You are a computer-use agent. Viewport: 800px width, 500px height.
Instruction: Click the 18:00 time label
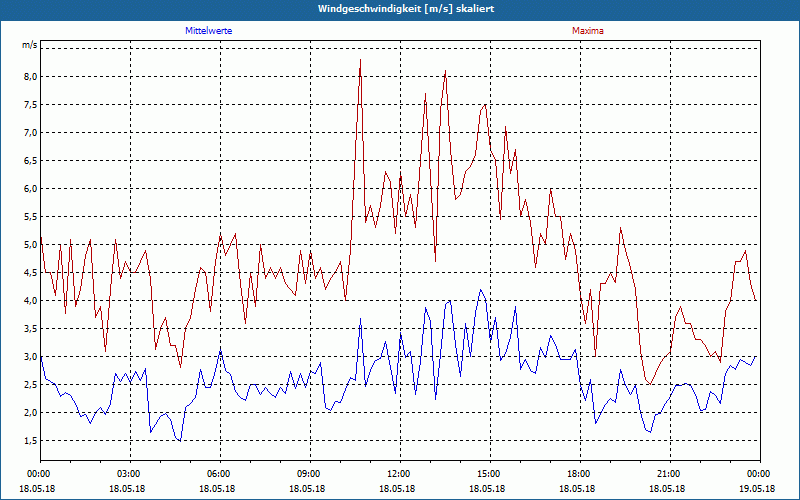pos(580,474)
